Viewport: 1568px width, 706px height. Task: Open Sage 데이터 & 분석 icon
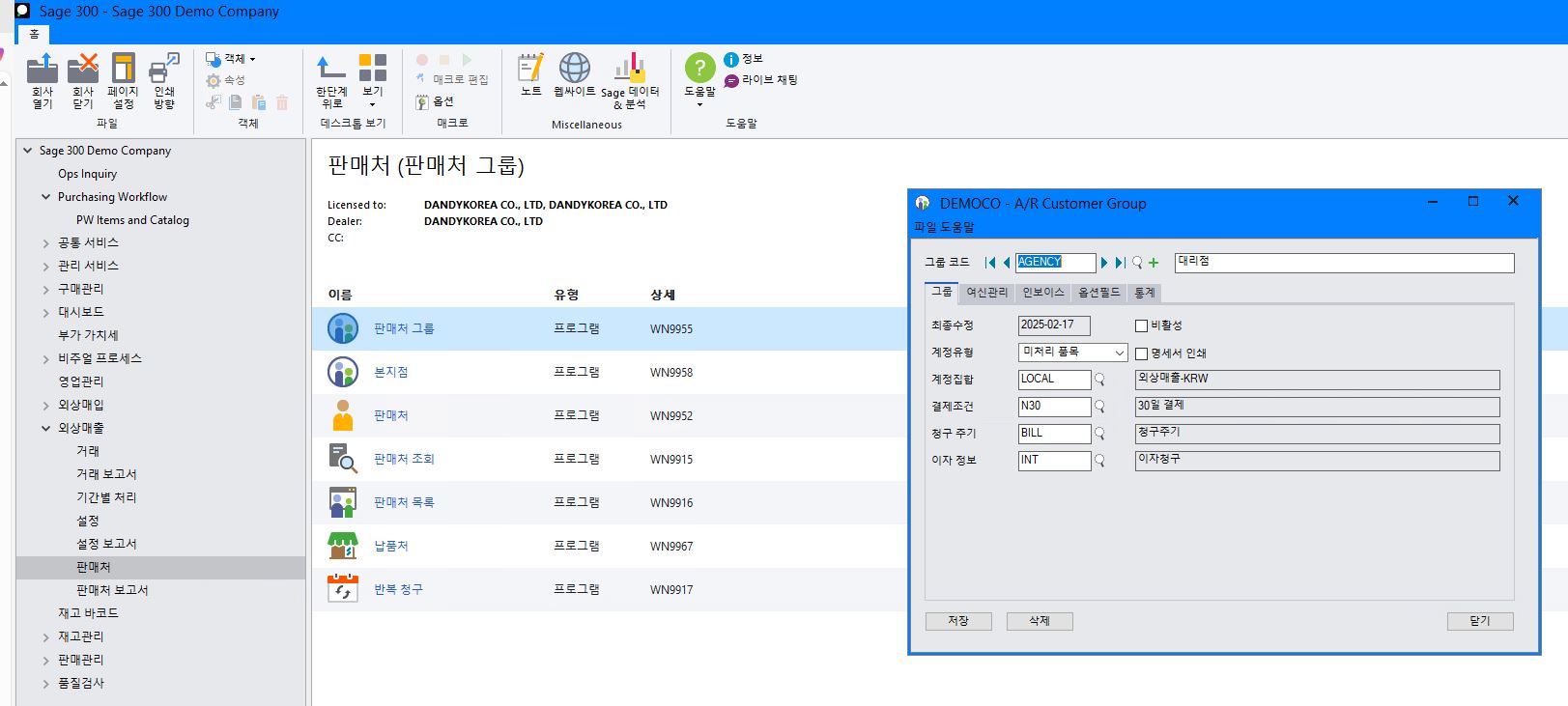pos(629,69)
